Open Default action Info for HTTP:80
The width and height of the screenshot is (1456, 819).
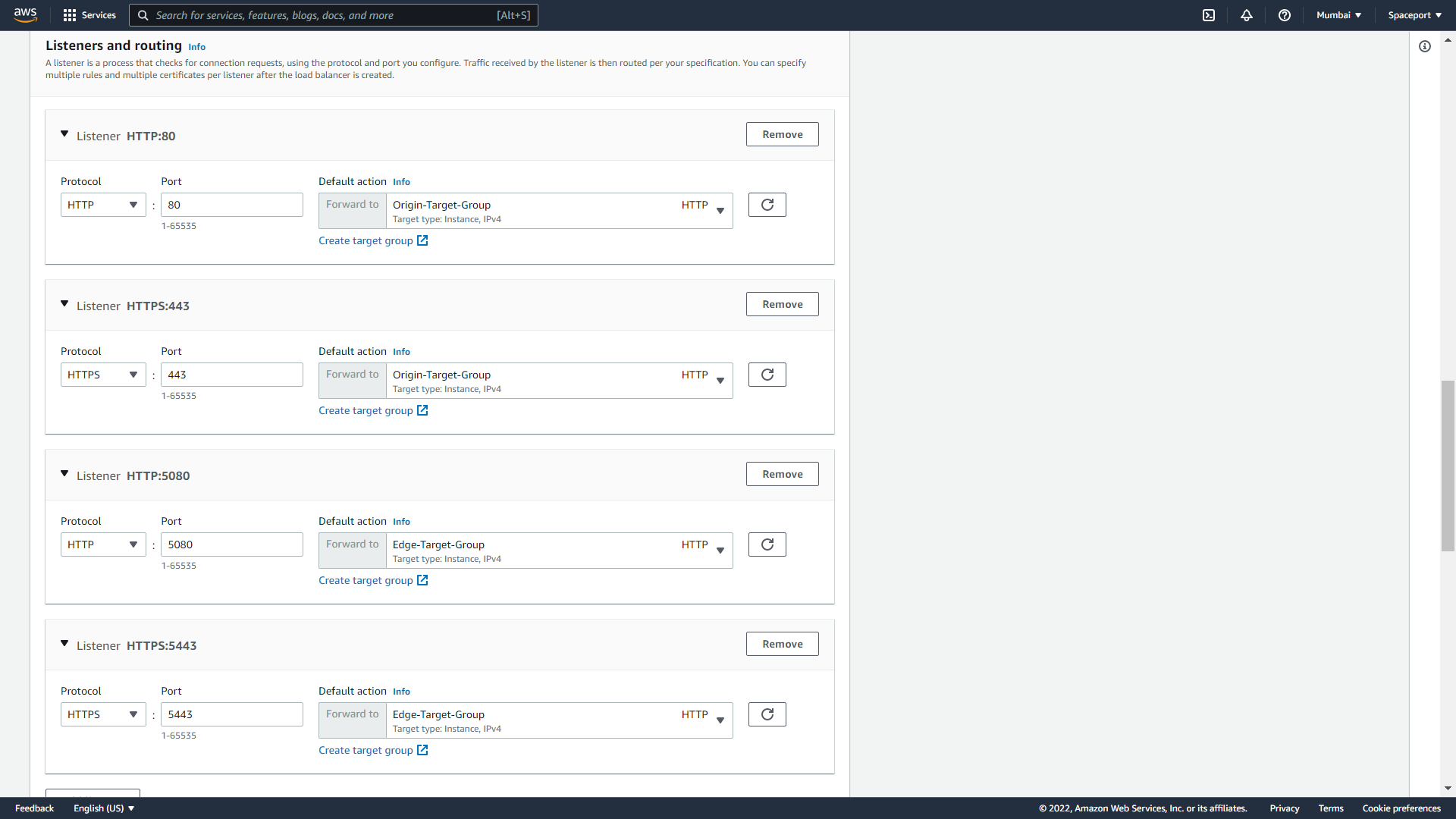tap(401, 182)
